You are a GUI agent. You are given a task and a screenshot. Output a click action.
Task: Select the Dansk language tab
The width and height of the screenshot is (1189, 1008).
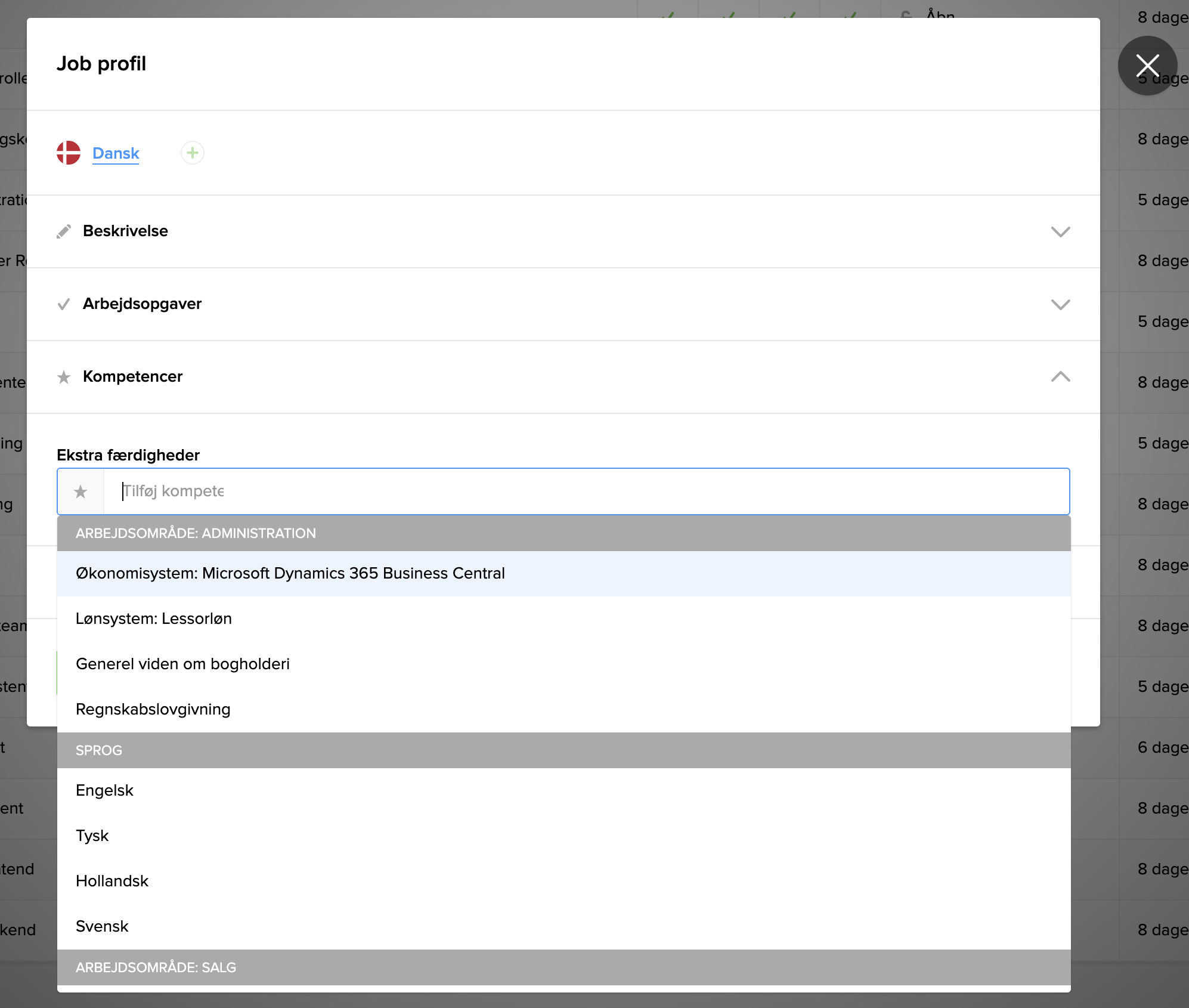[116, 153]
